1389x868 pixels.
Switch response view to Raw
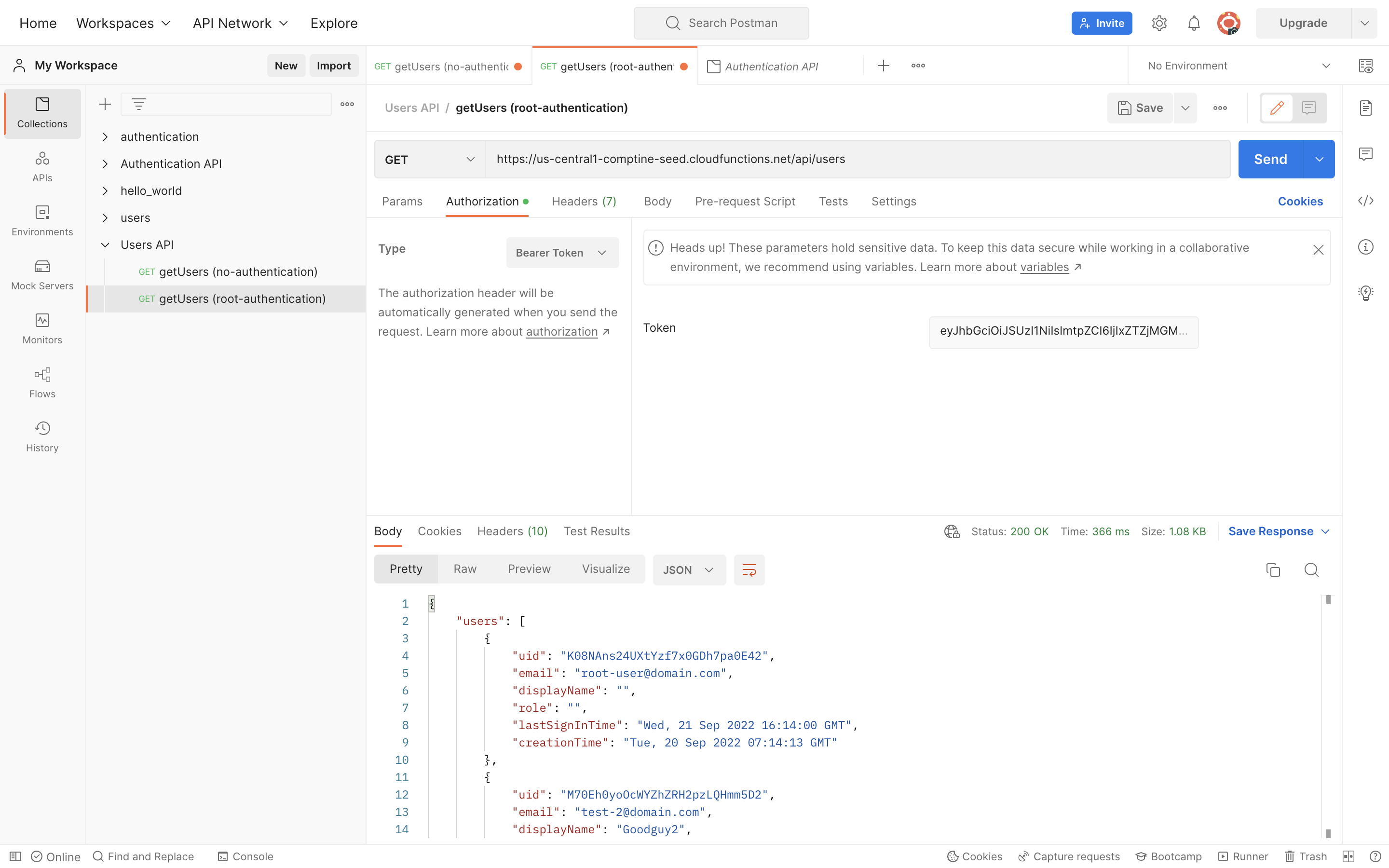tap(464, 569)
